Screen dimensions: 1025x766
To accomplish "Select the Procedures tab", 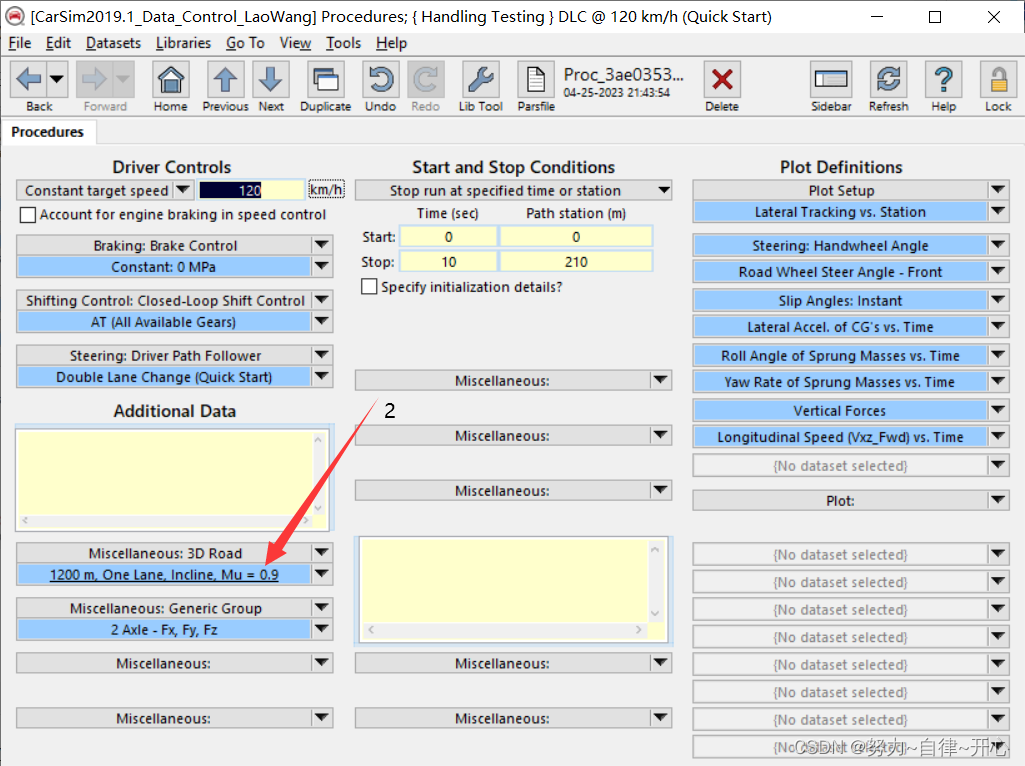I will [48, 132].
